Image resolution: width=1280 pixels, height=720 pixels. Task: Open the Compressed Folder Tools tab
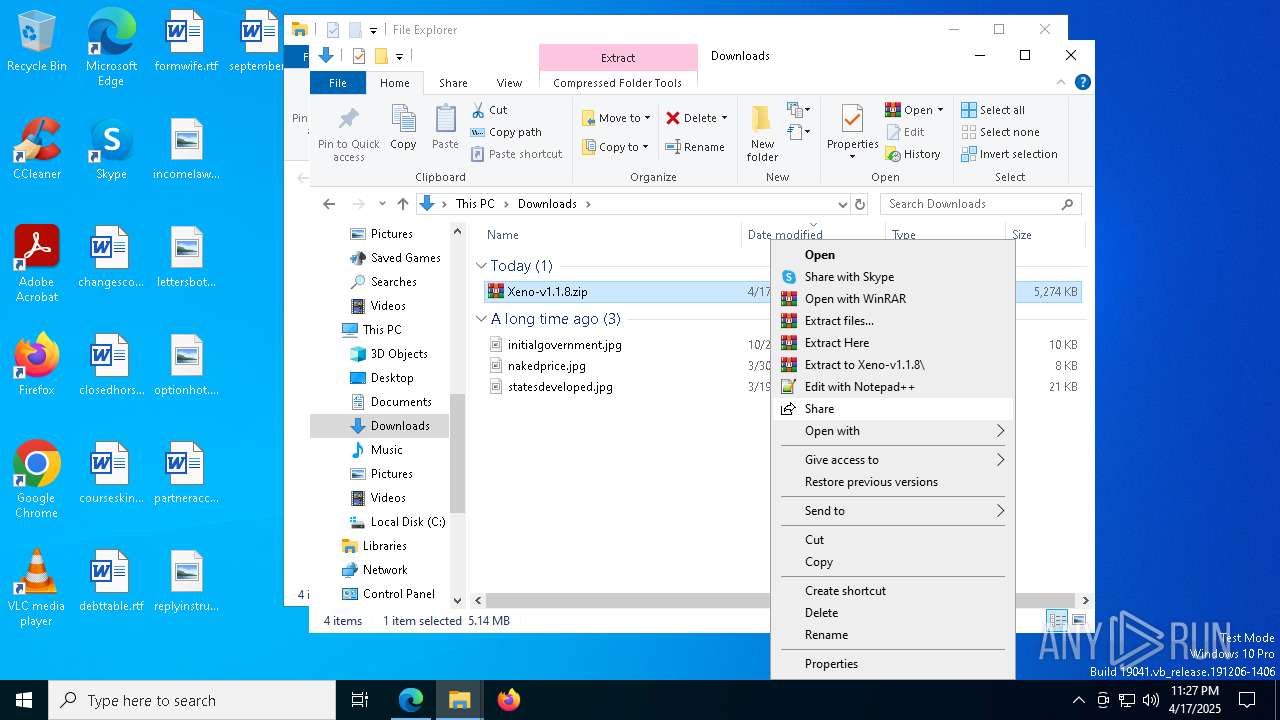pyautogui.click(x=617, y=83)
